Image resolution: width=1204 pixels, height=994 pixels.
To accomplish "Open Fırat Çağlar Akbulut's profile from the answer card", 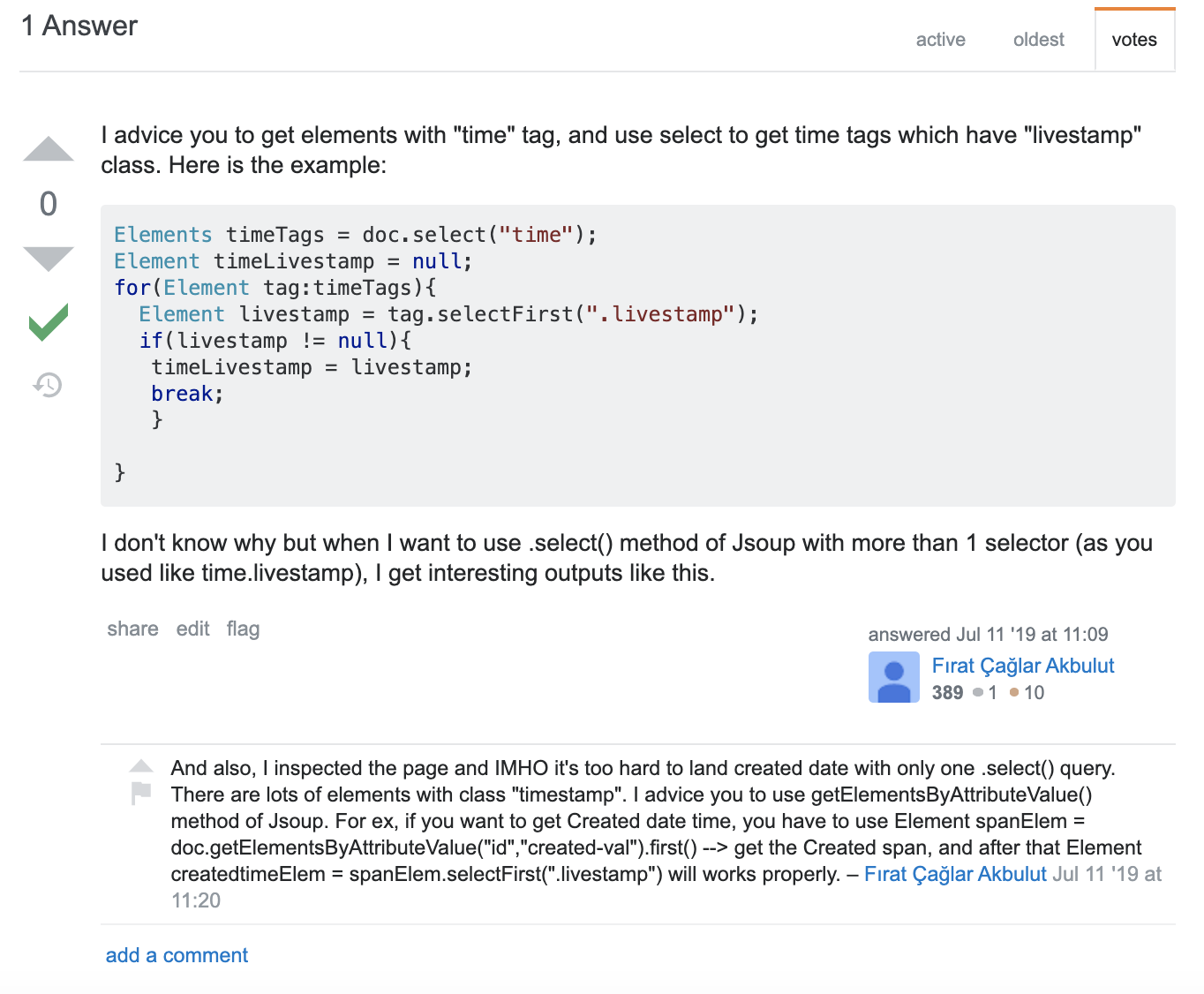I will [x=1023, y=666].
